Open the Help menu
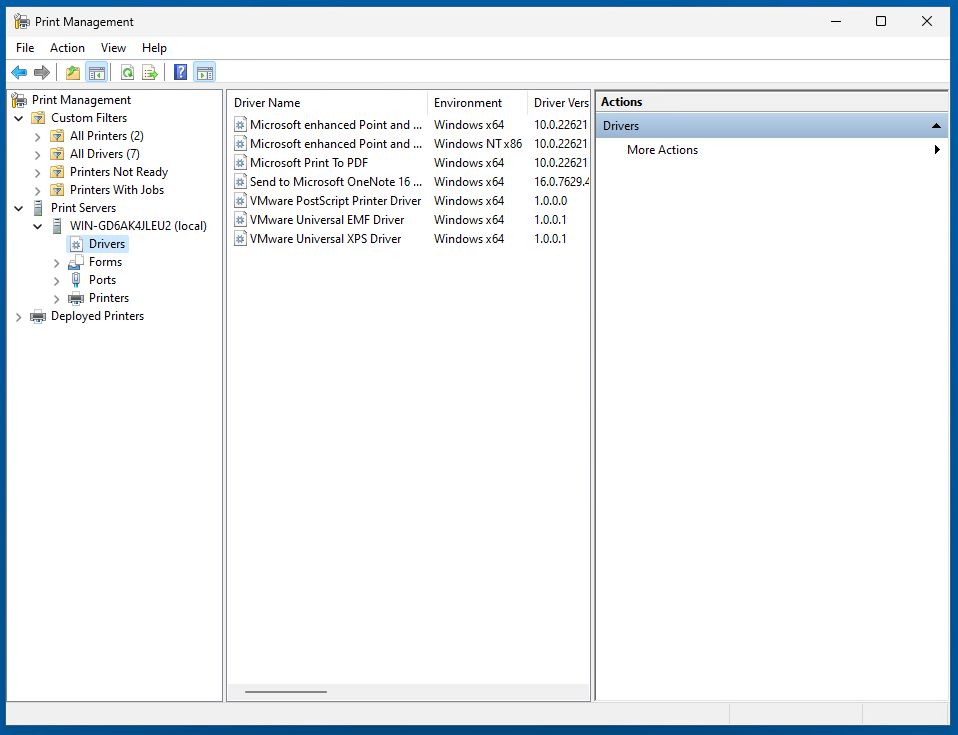Screen dimensions: 958x735 [x=154, y=48]
